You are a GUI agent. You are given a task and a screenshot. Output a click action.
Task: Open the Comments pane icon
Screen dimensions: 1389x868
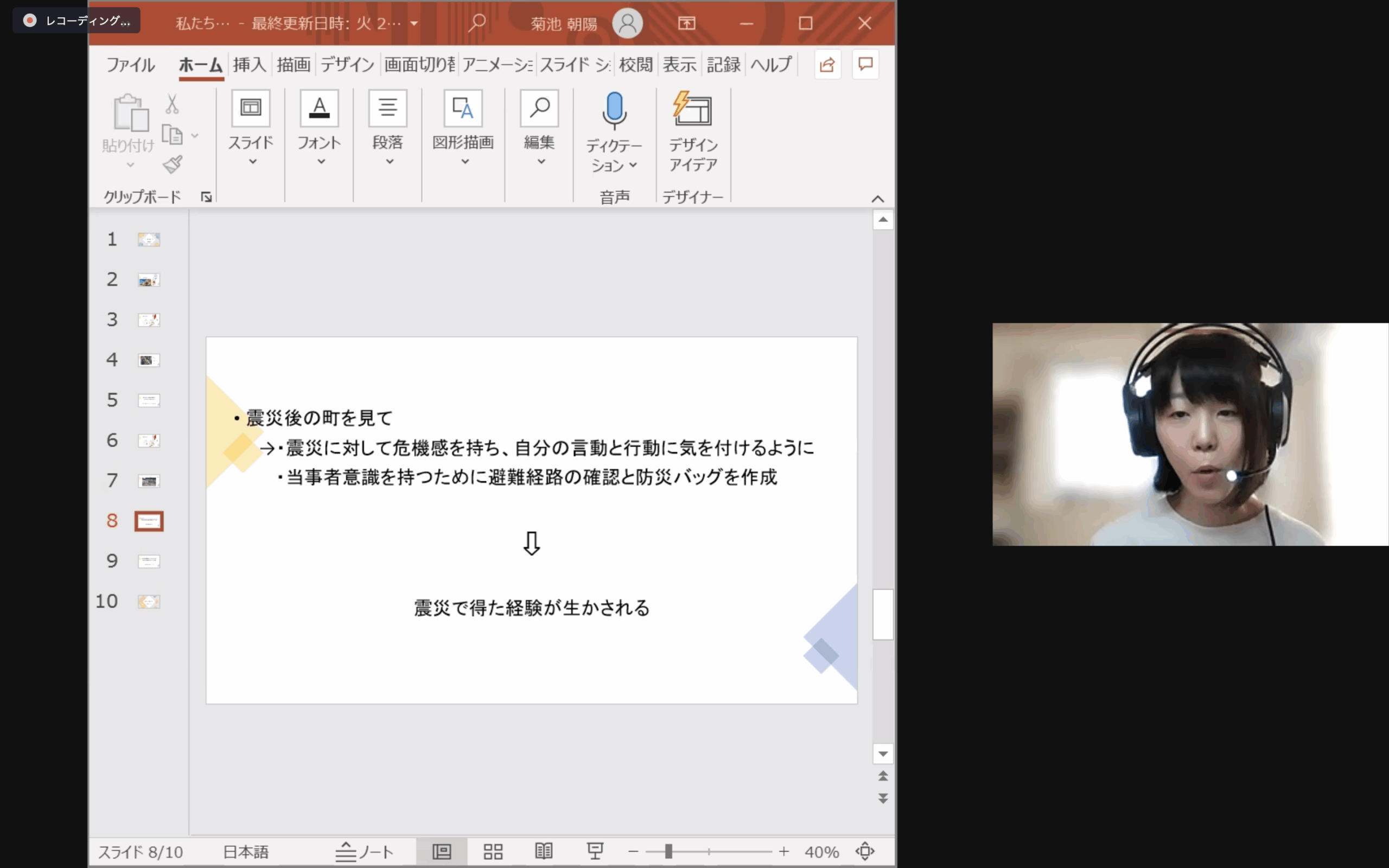865,65
